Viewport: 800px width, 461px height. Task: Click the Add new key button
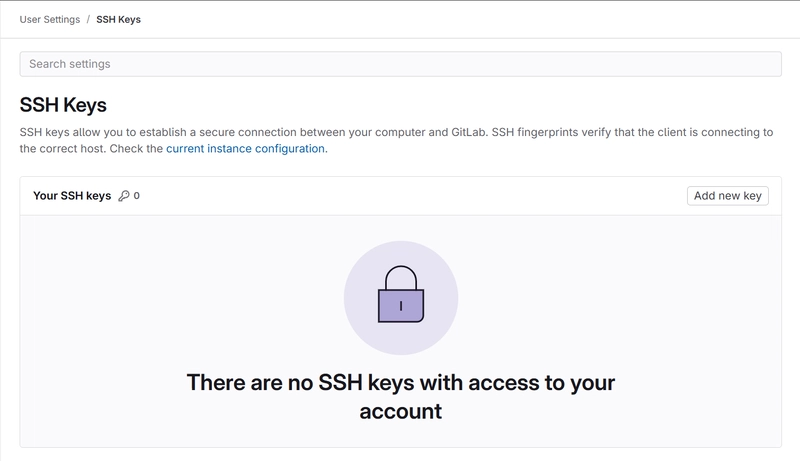coord(728,196)
